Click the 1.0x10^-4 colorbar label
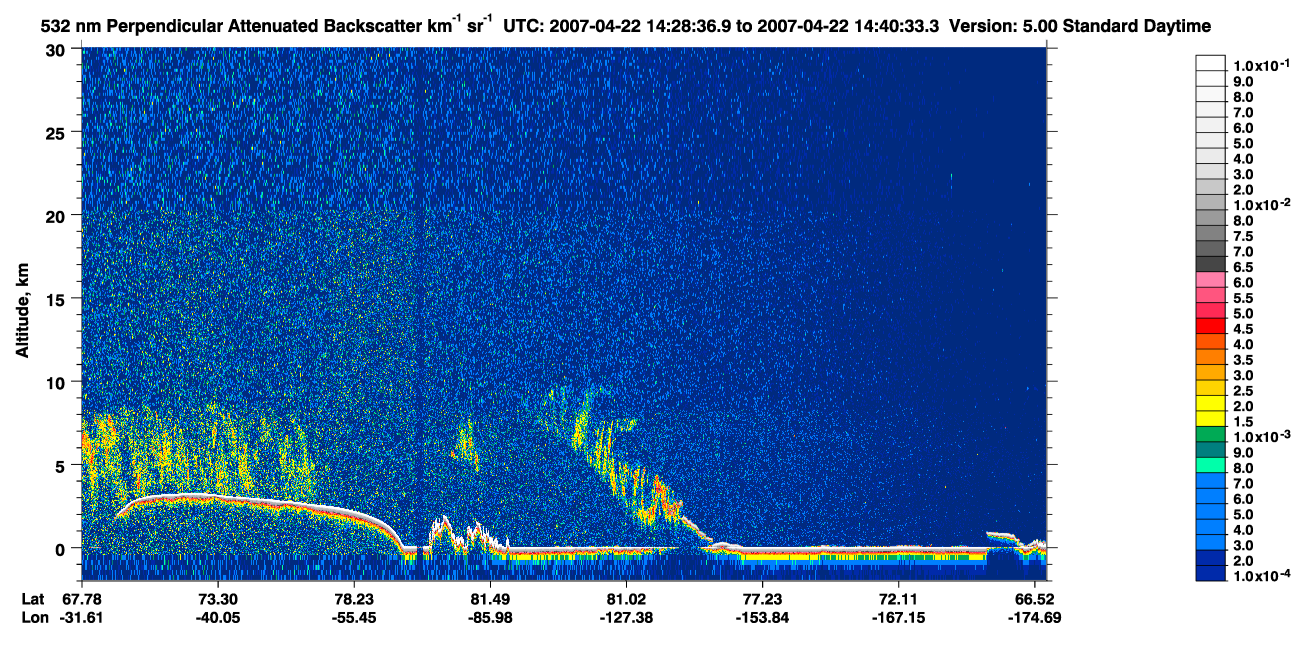This screenshot has height=667, width=1300. [x=1262, y=574]
